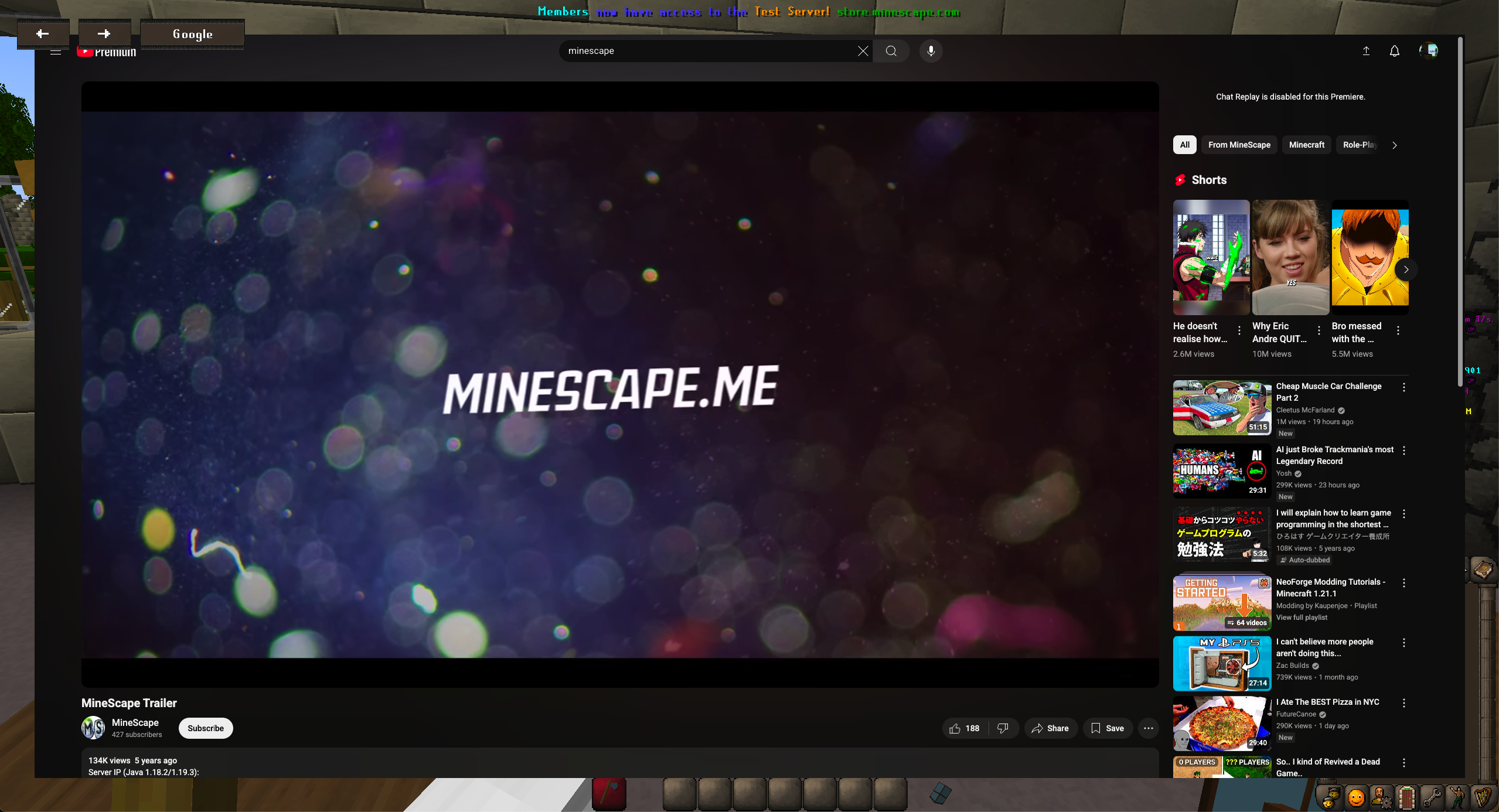This screenshot has width=1499, height=812.
Task: Open the notifications bell
Action: [x=1395, y=51]
